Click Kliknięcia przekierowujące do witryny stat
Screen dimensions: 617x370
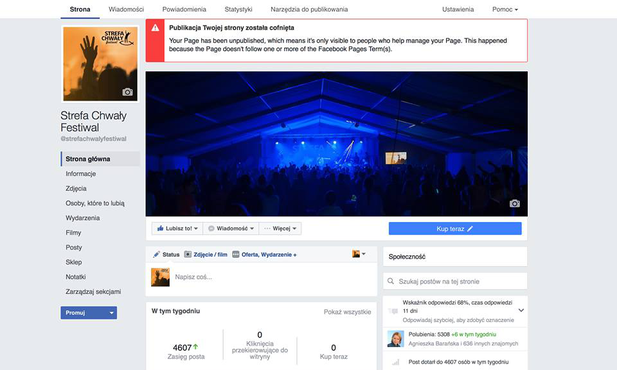pyautogui.click(x=260, y=346)
